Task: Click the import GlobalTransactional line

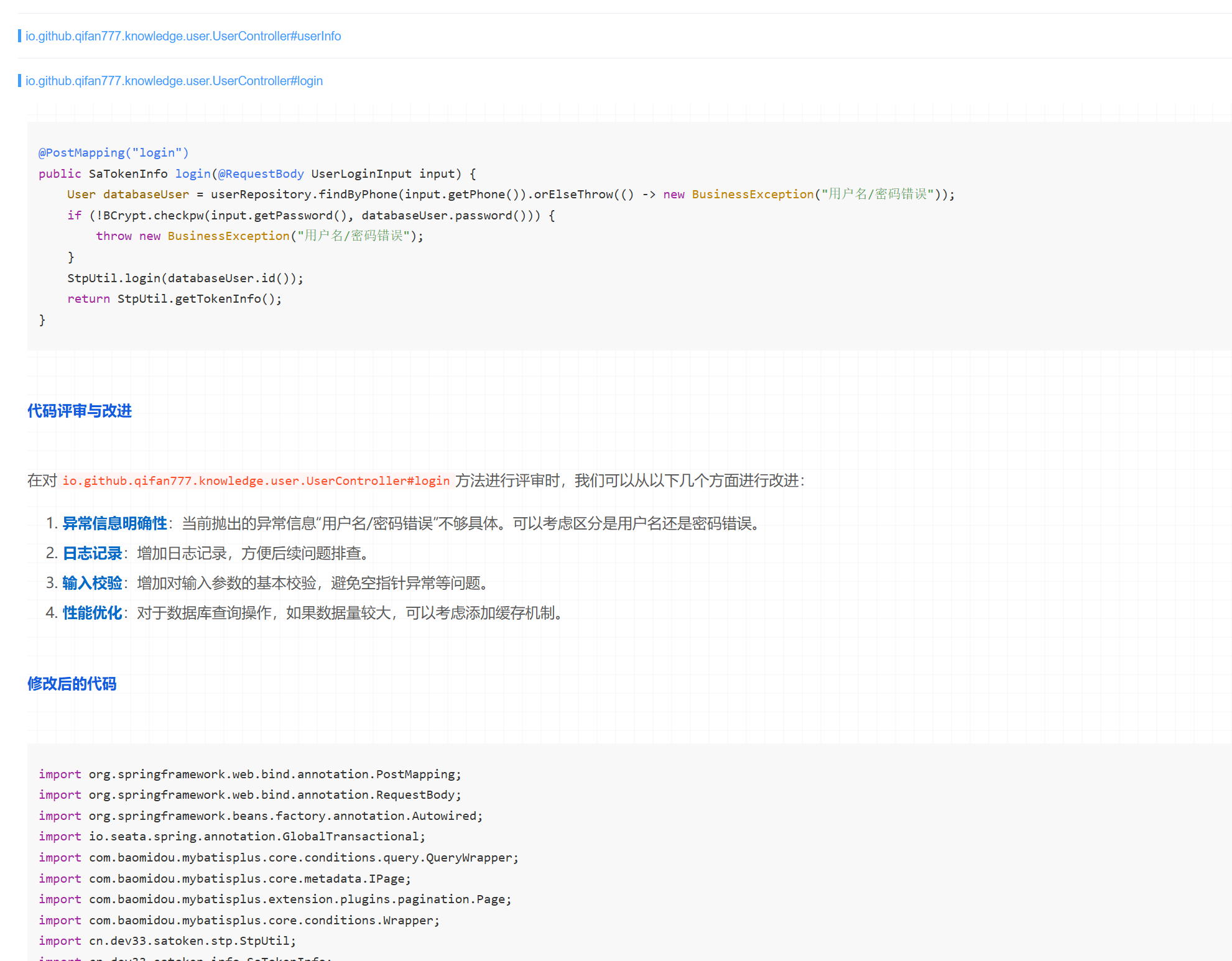Action: click(x=232, y=837)
